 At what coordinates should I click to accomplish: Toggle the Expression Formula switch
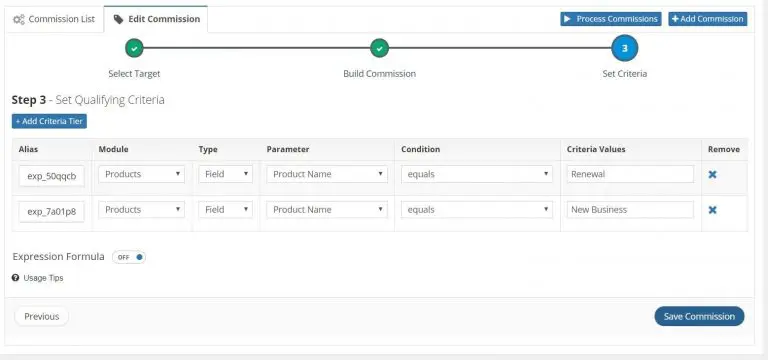[129, 257]
